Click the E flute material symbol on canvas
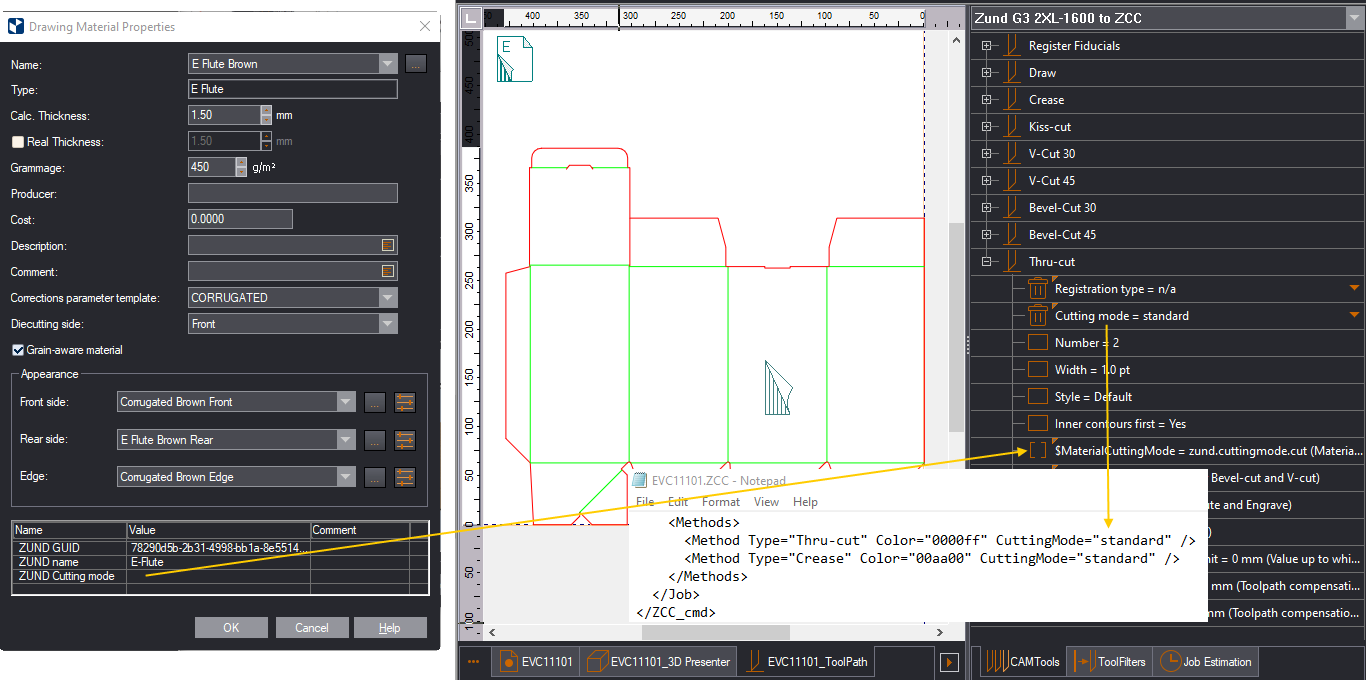Screen dimensions: 1366x680 point(516,59)
